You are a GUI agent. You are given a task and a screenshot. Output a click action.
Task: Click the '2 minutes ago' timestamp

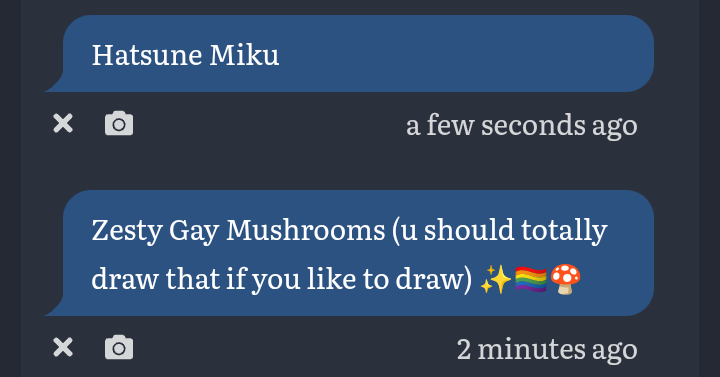[547, 349]
